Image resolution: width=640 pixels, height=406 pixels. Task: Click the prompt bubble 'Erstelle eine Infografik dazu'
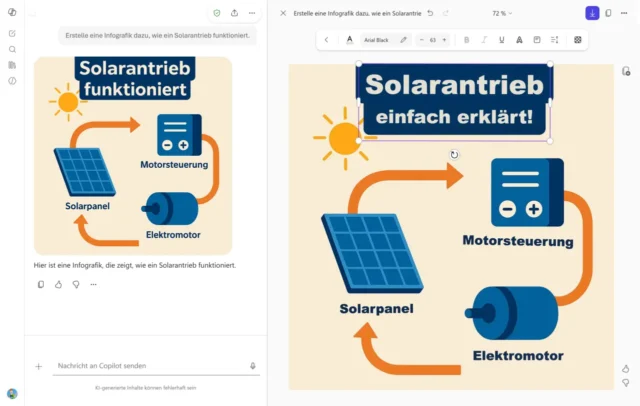pyautogui.click(x=157, y=35)
